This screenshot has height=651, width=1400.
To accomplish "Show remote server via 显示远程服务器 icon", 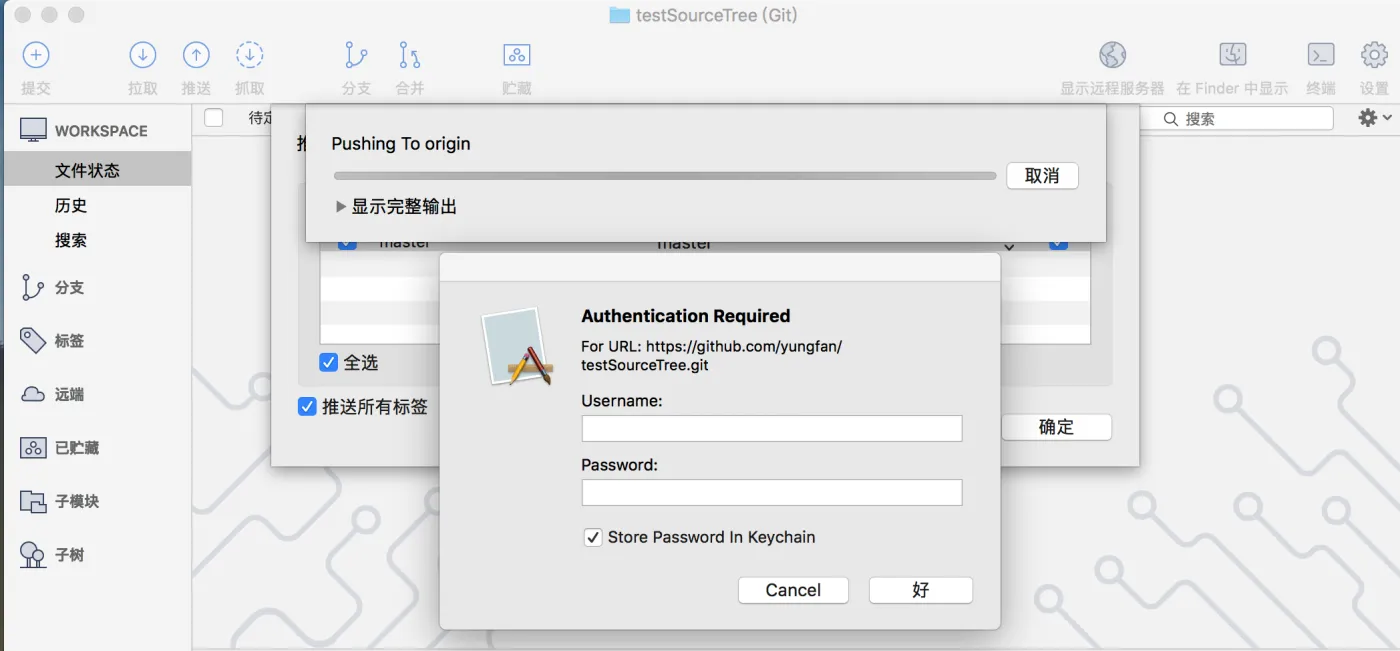I will coord(1112,55).
